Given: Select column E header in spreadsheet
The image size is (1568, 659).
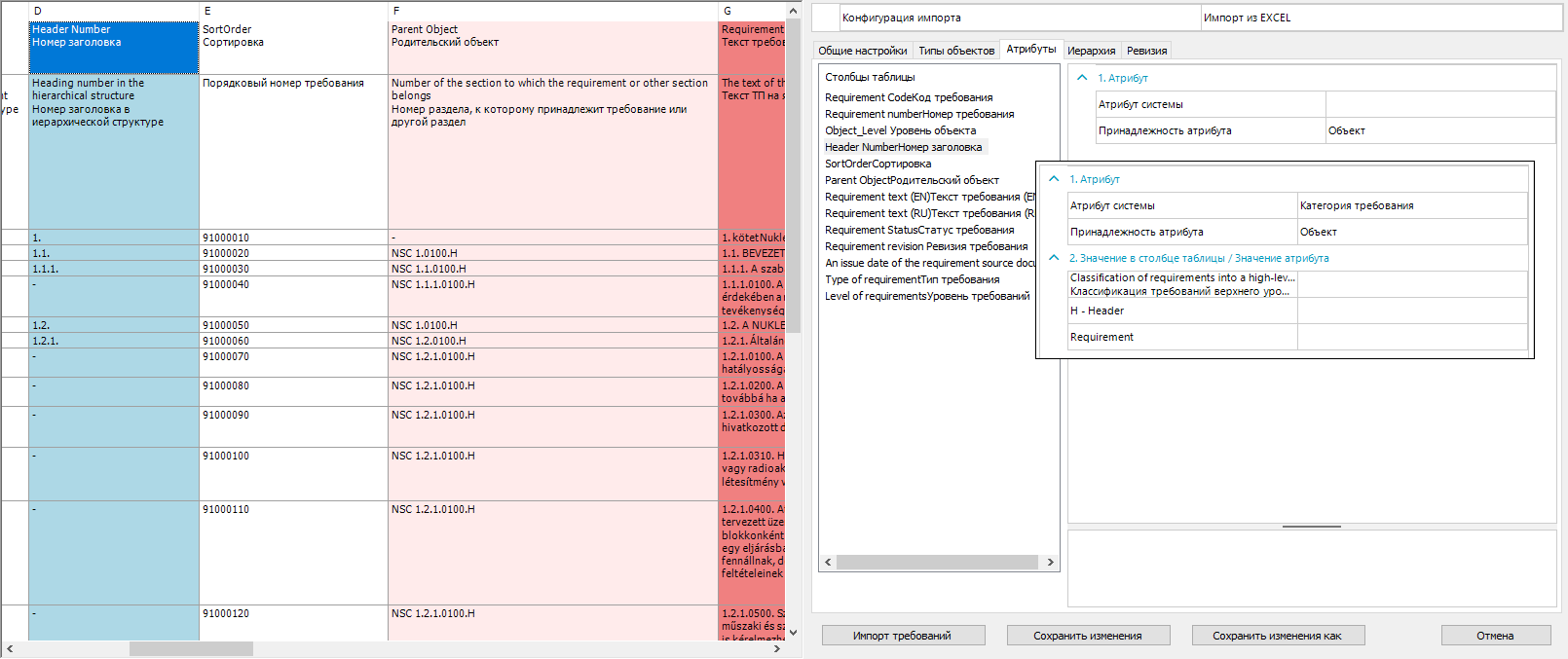Looking at the screenshot, I should (292, 11).
